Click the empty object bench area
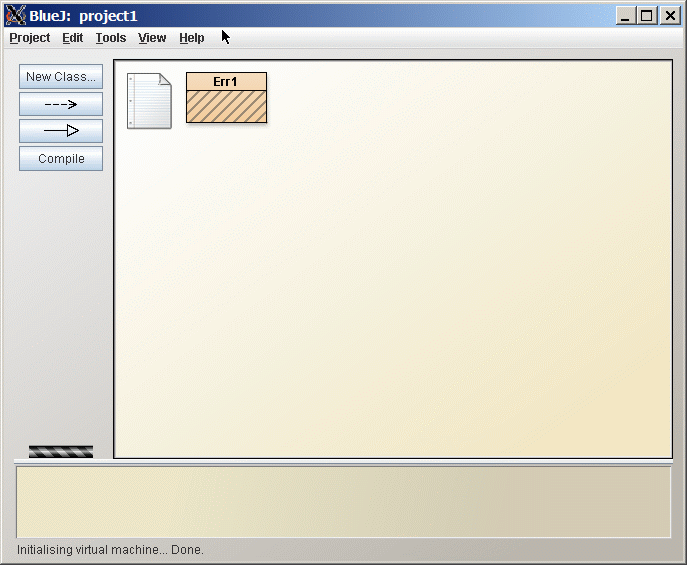This screenshot has width=687, height=565. pyautogui.click(x=344, y=502)
